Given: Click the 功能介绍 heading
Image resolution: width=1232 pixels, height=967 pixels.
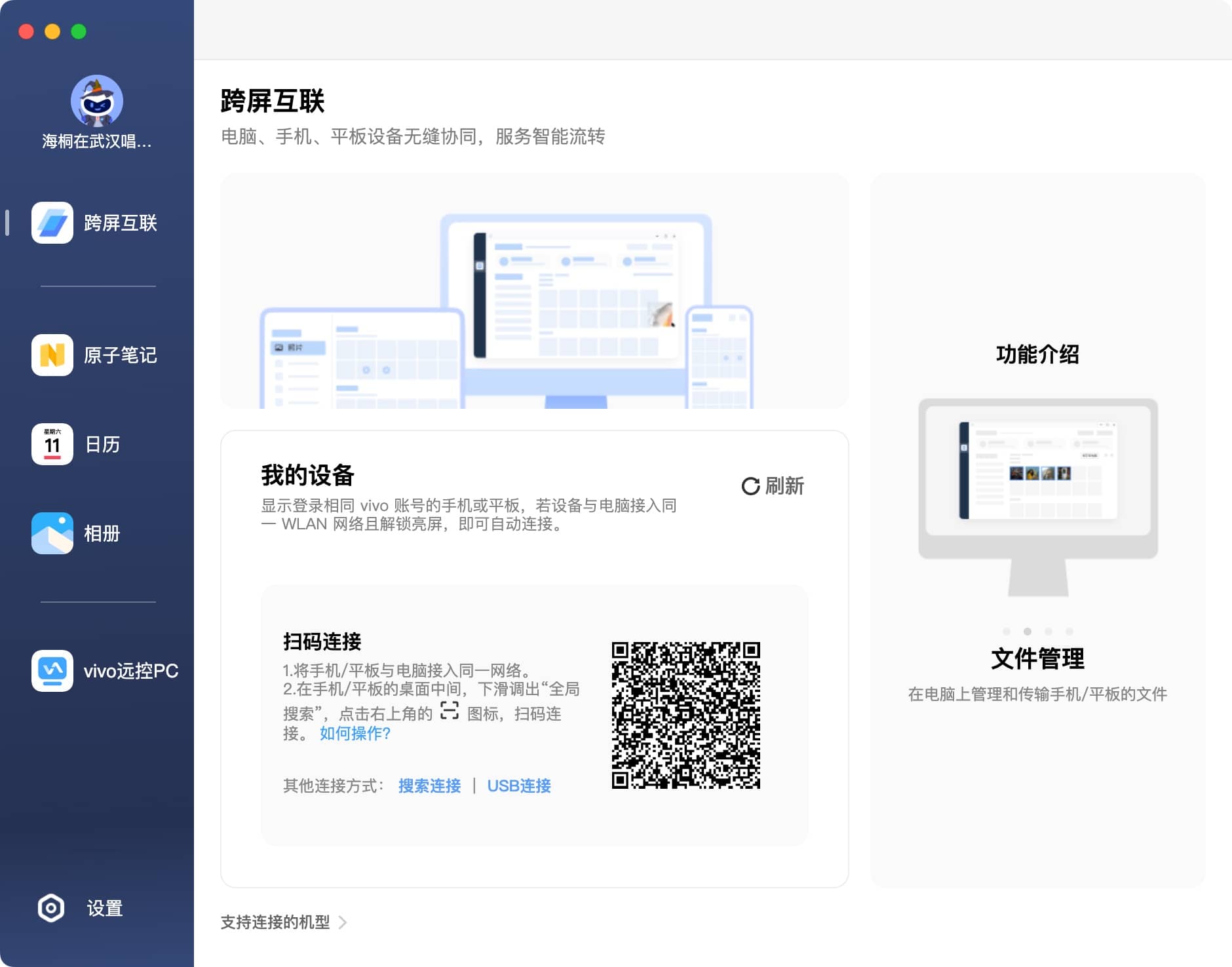Looking at the screenshot, I should pos(1037,354).
